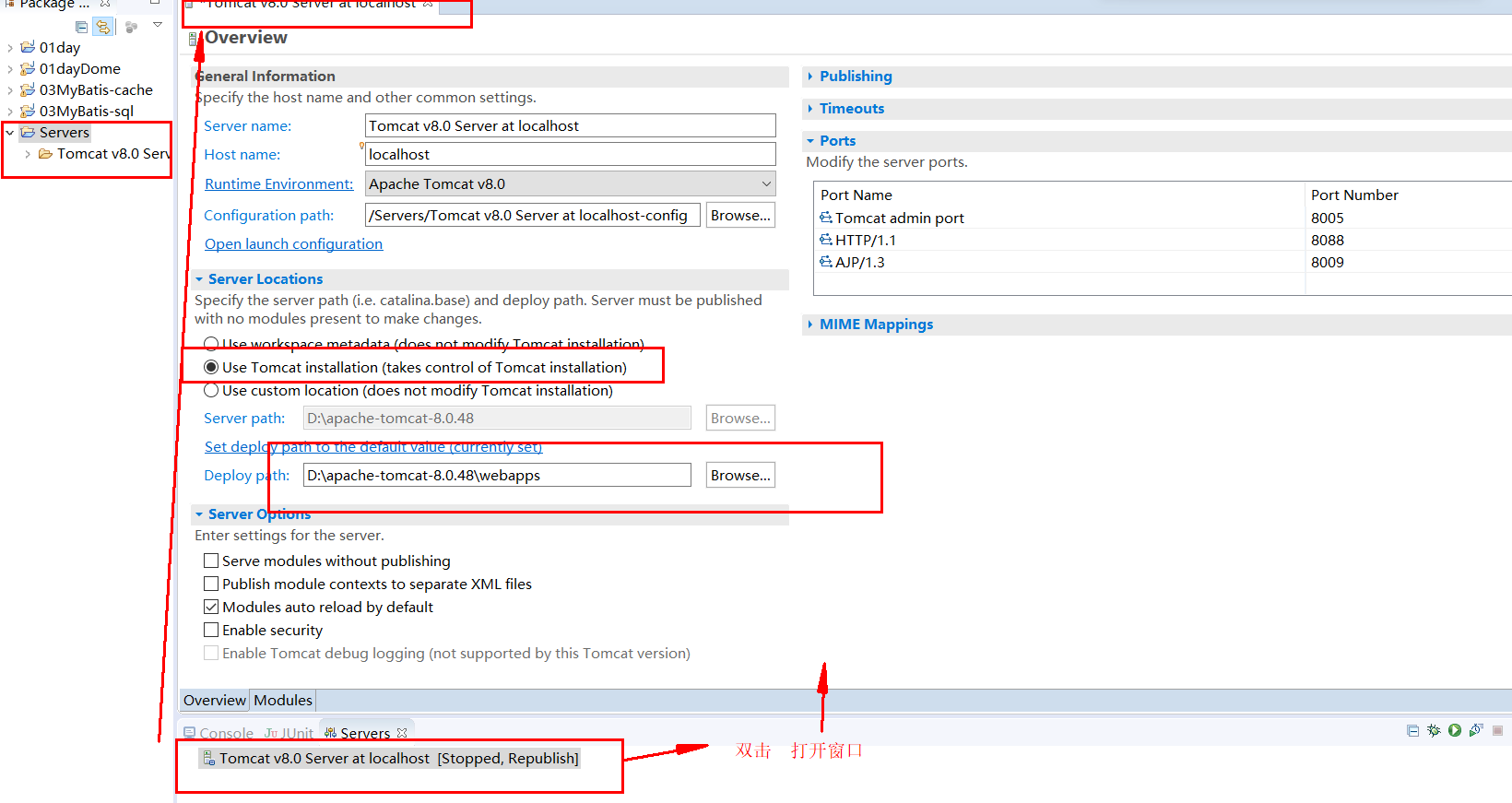Collapse the Server Options section
Screen dimensions: 1512x803
point(199,514)
